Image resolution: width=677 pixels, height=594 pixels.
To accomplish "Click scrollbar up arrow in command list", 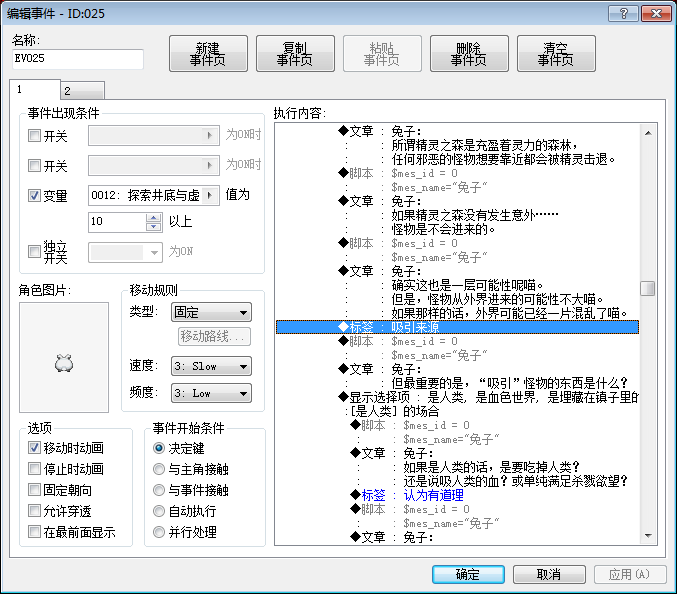I will pos(648,133).
